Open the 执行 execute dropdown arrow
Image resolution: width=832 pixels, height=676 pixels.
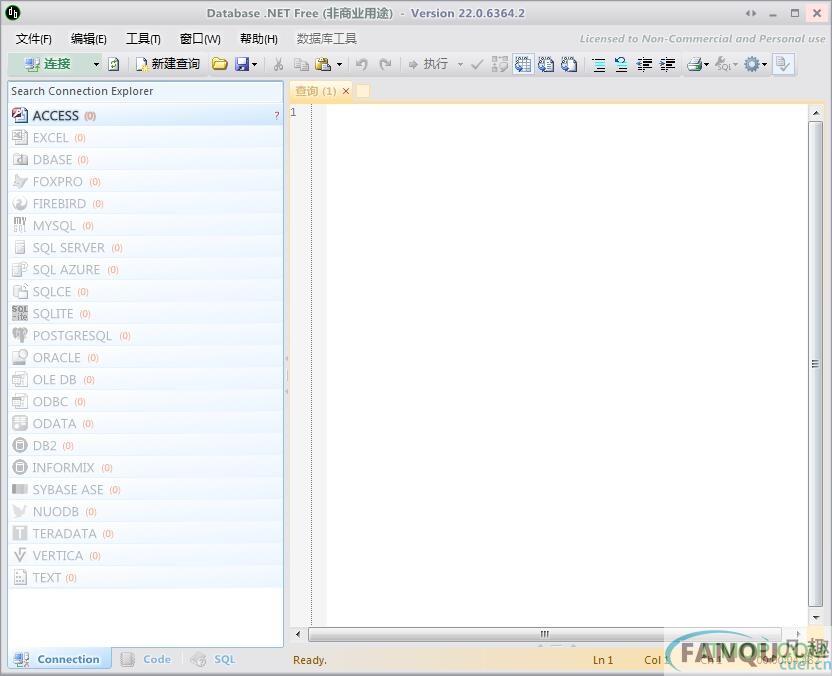click(x=460, y=65)
